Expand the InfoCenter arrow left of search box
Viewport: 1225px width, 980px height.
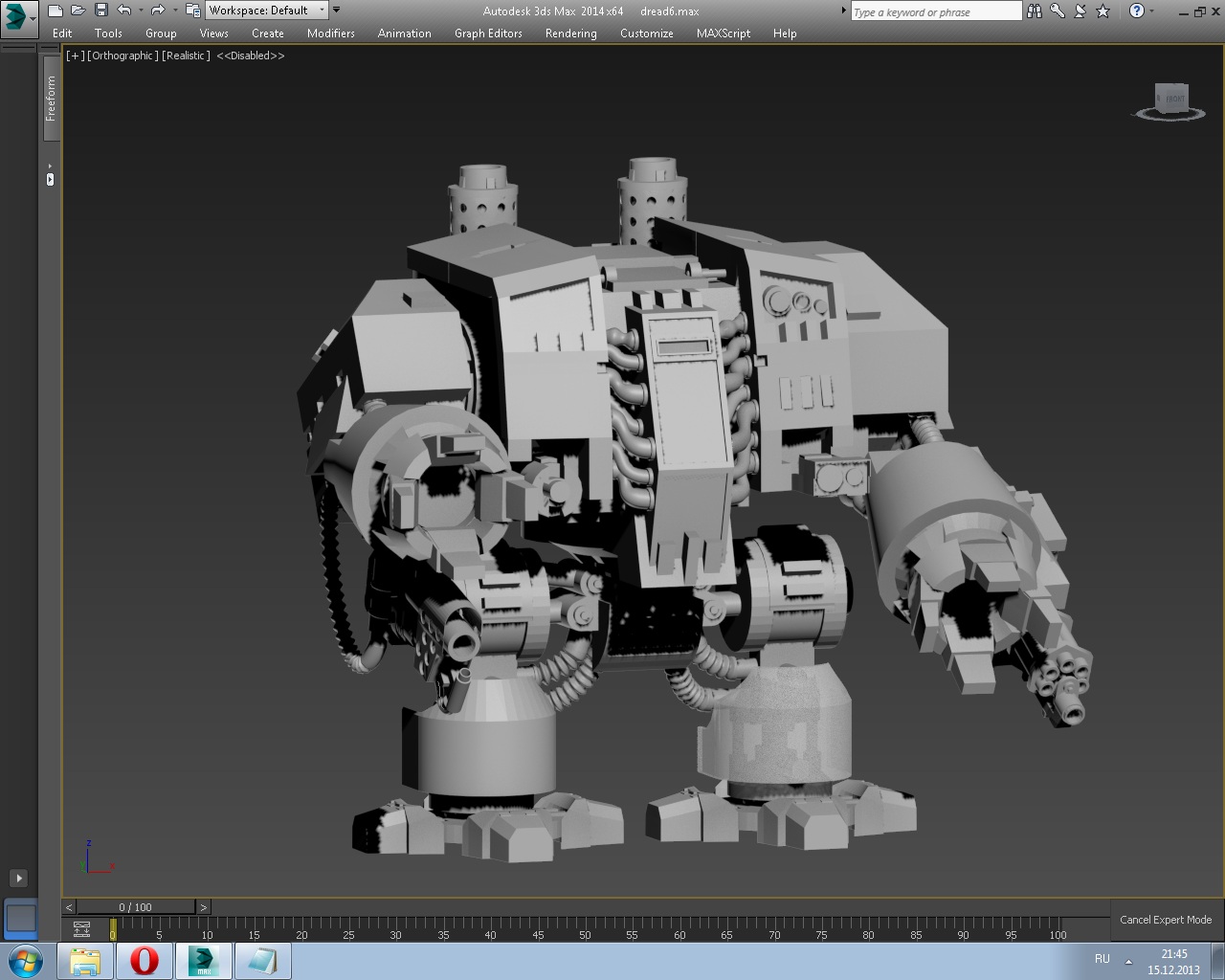point(844,11)
